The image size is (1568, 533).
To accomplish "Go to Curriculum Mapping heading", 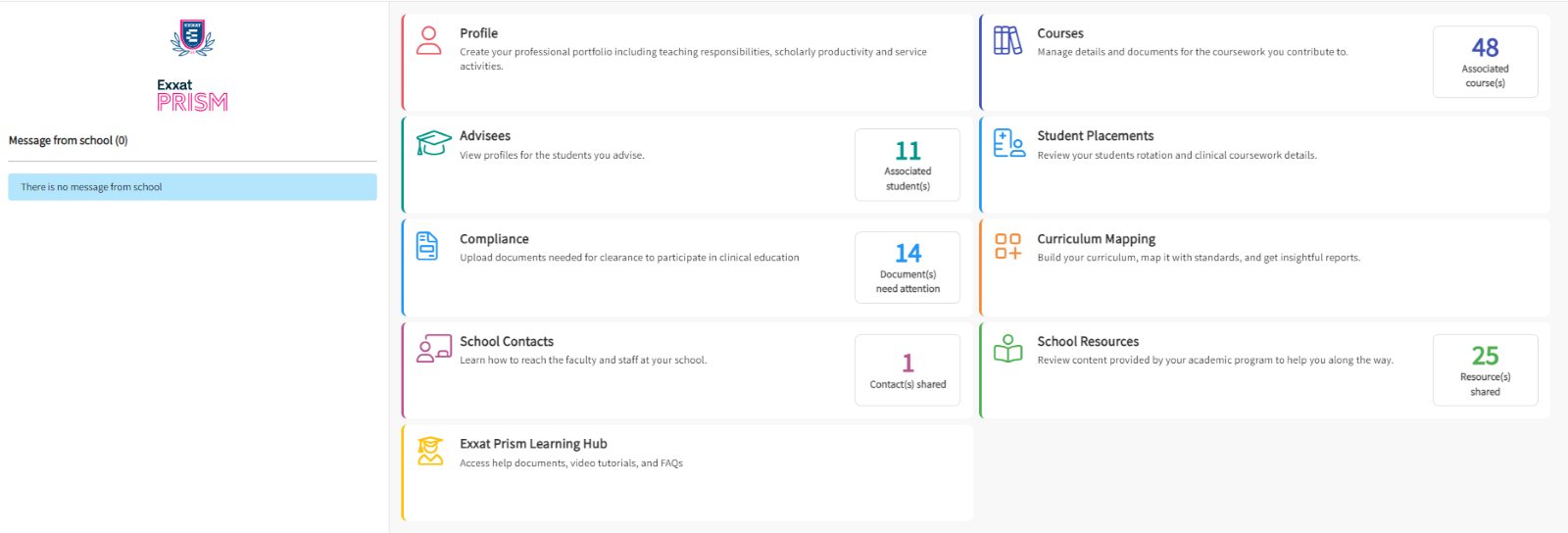I will (x=1096, y=239).
